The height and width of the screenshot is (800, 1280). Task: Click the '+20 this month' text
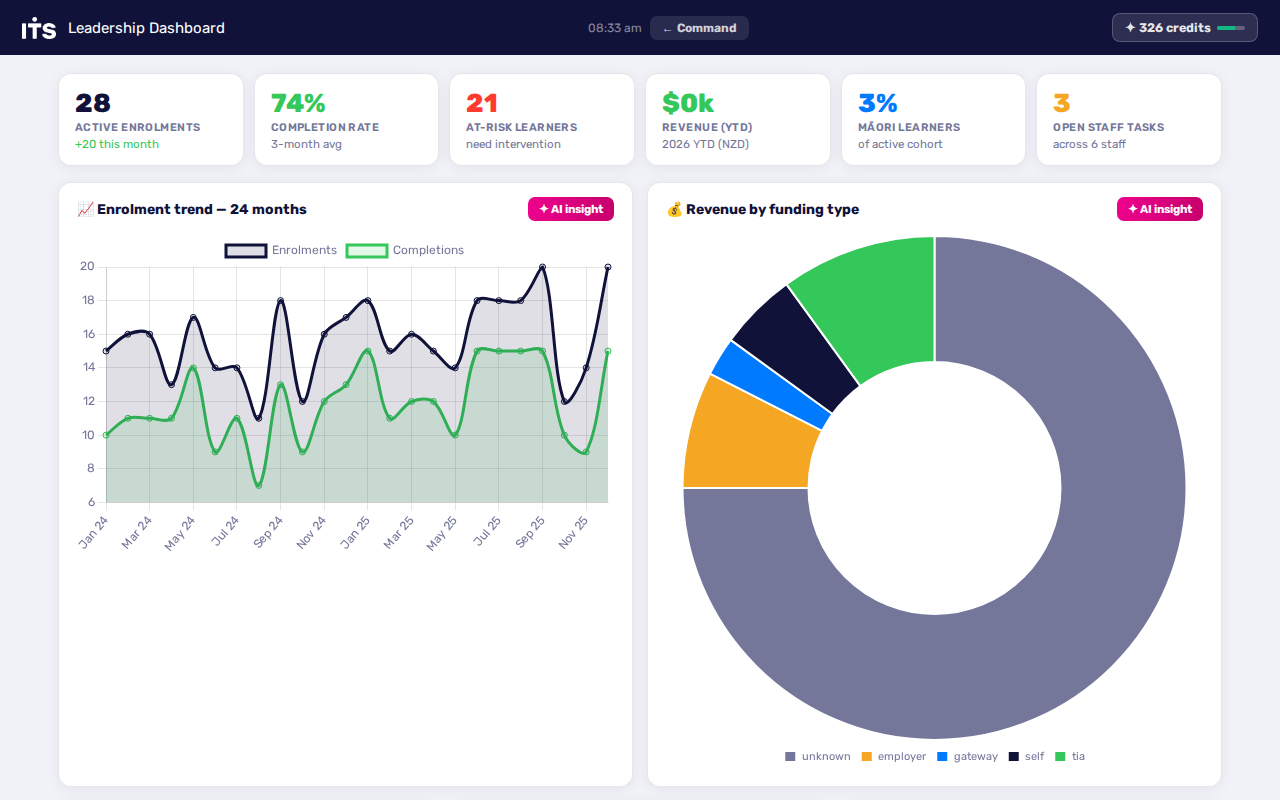tap(117, 144)
